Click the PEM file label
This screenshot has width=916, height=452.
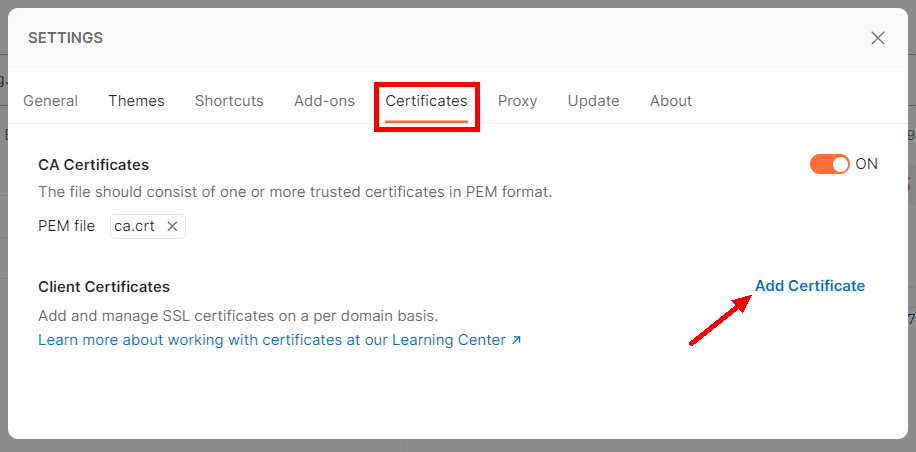click(x=66, y=226)
